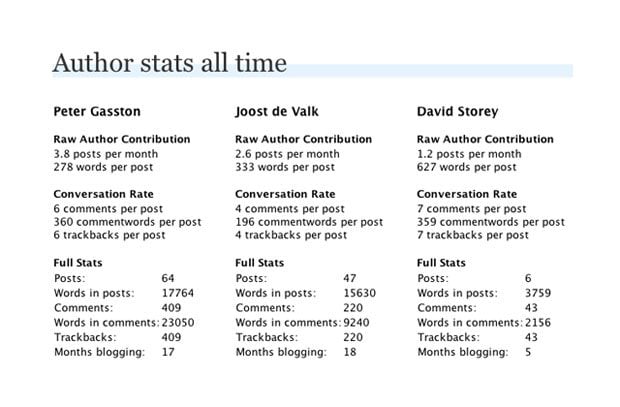Click the post count value 64
620x407 pixels.
[x=170, y=278]
